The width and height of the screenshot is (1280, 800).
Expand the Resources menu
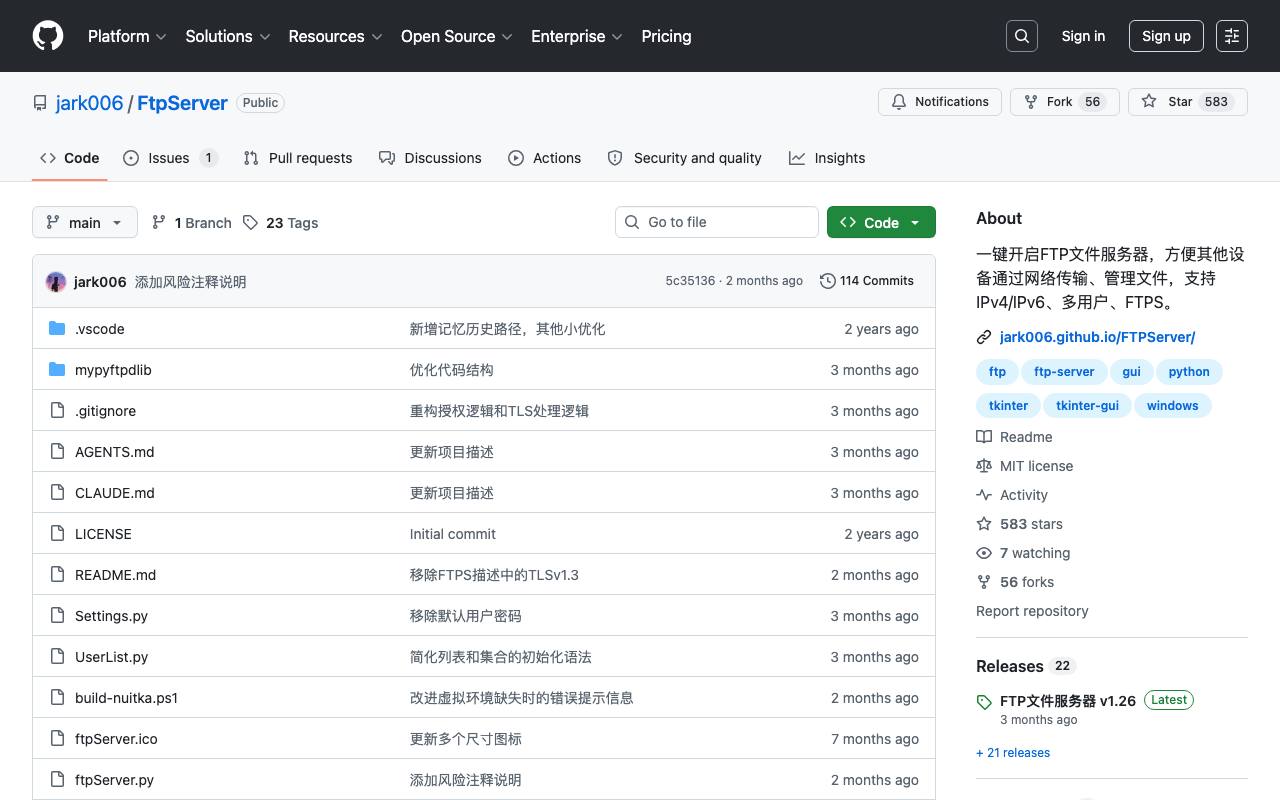click(x=336, y=36)
